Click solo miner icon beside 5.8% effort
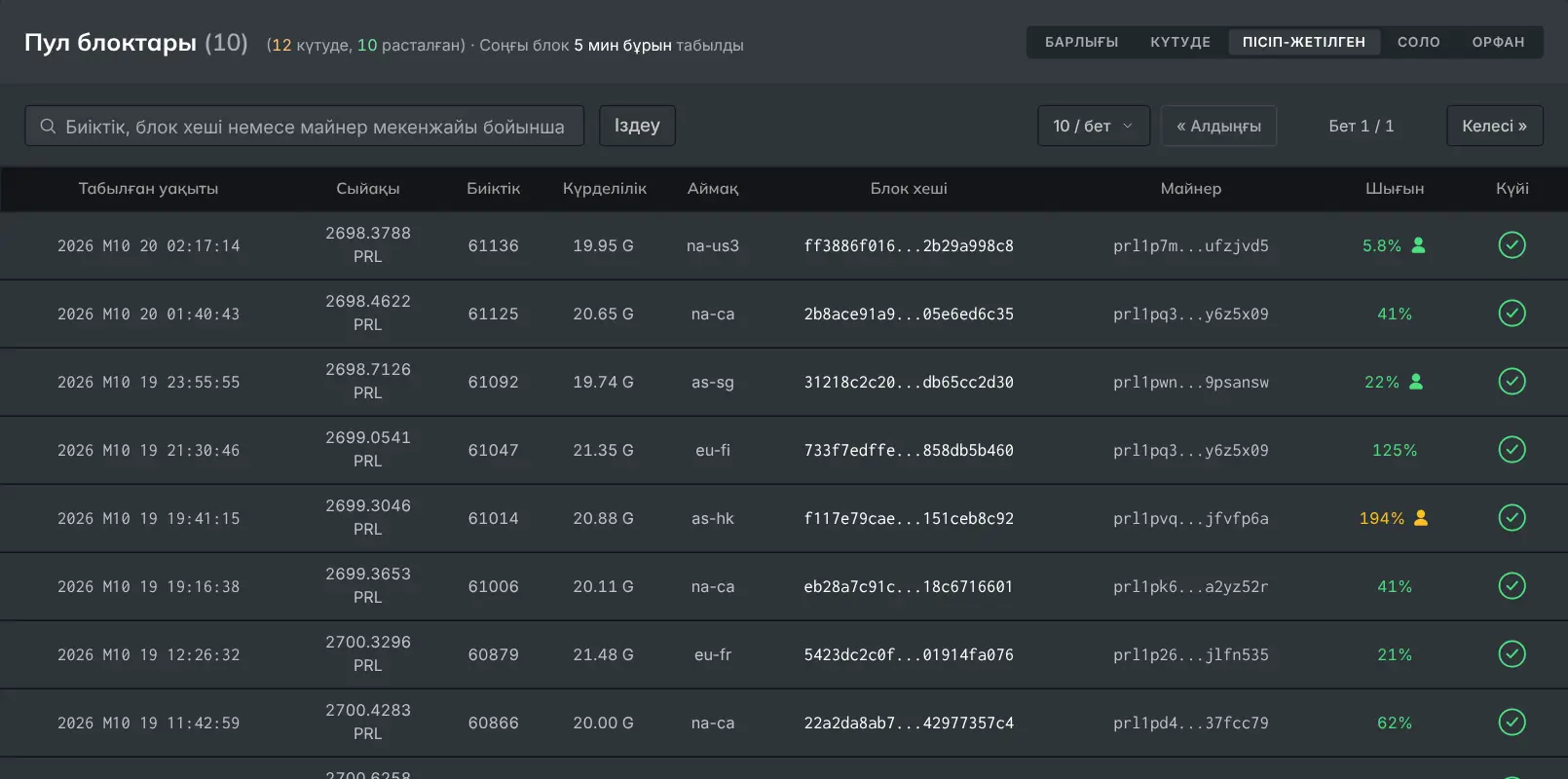The height and width of the screenshot is (779, 1568). pyautogui.click(x=1418, y=245)
